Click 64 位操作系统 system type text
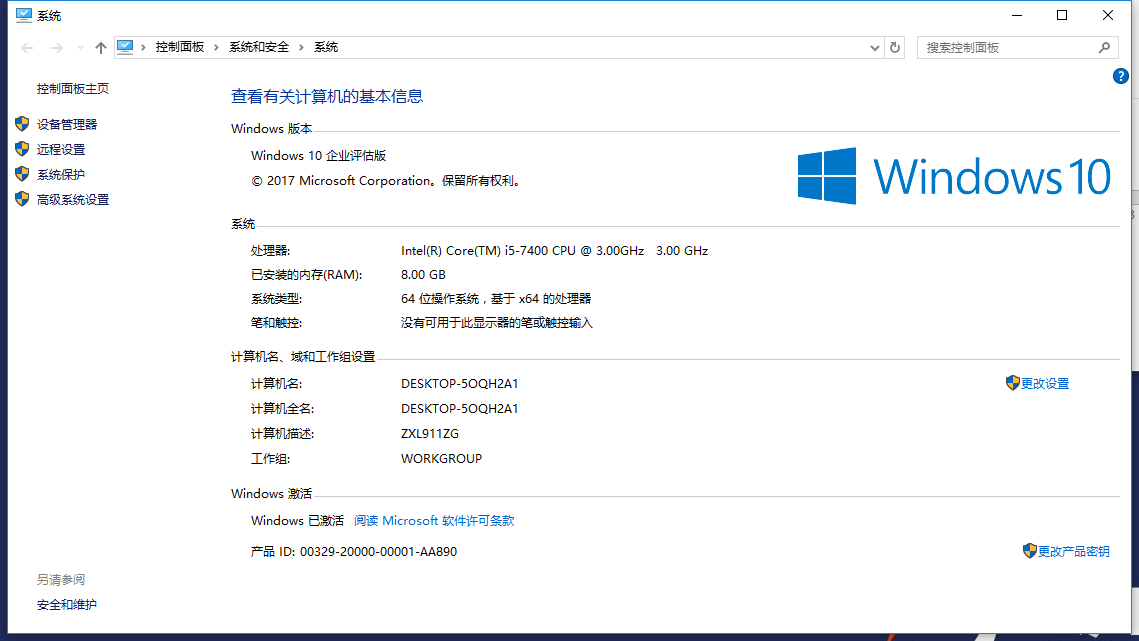Viewport: 1139px width, 641px height. tap(496, 299)
